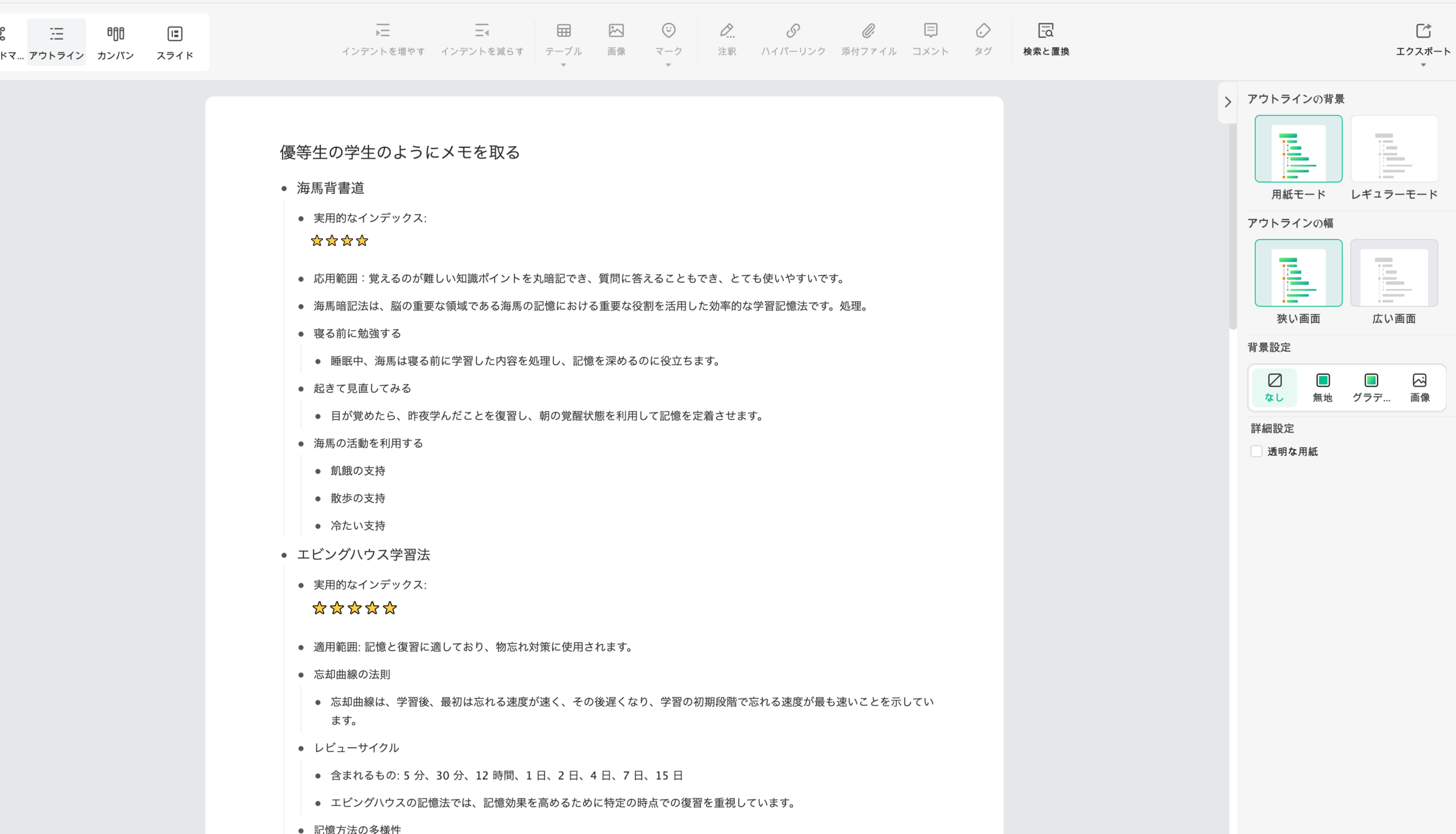Insert an image via 画像 toolbar icon
Viewport: 1456px width, 834px height.
click(x=616, y=31)
